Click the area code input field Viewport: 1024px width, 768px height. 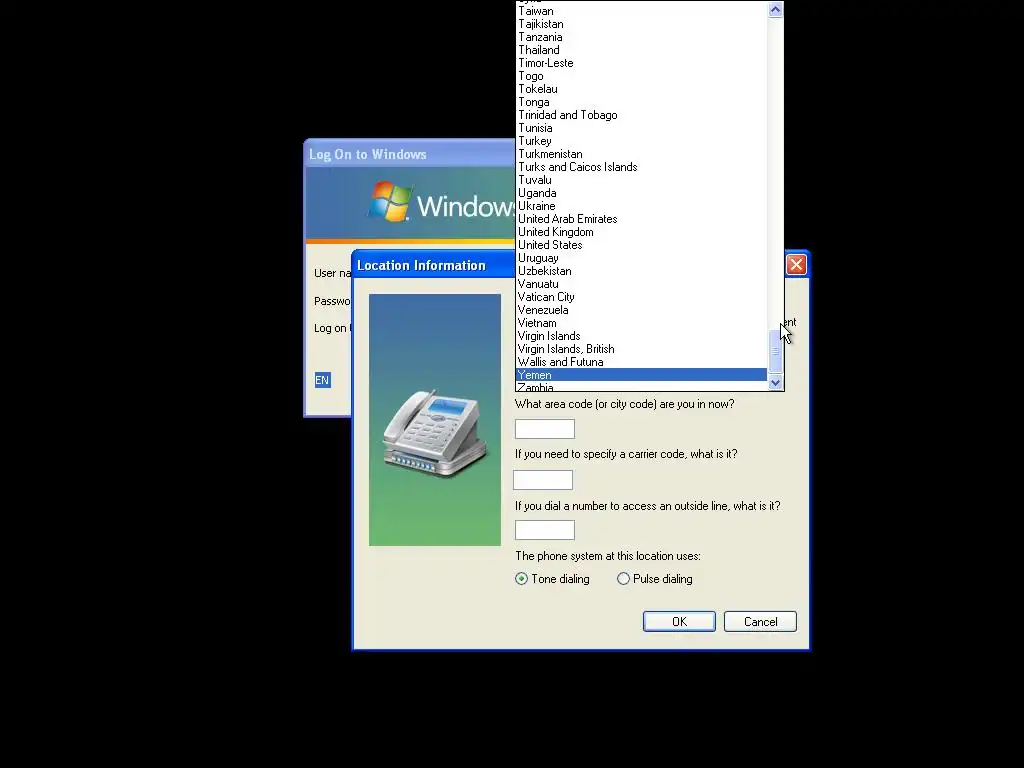(x=545, y=429)
